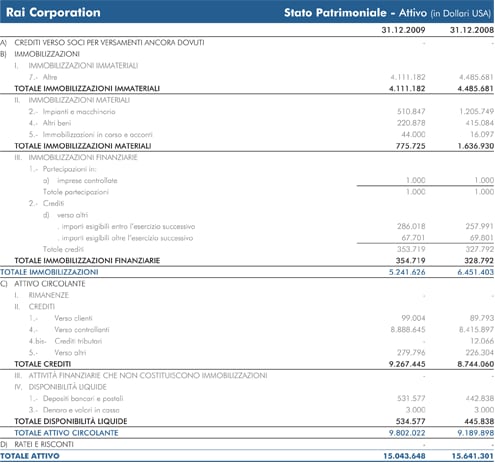This screenshot has width=495, height=467.
Task: Click the Totale Disponibilità Liquide label
Action: click(71, 421)
